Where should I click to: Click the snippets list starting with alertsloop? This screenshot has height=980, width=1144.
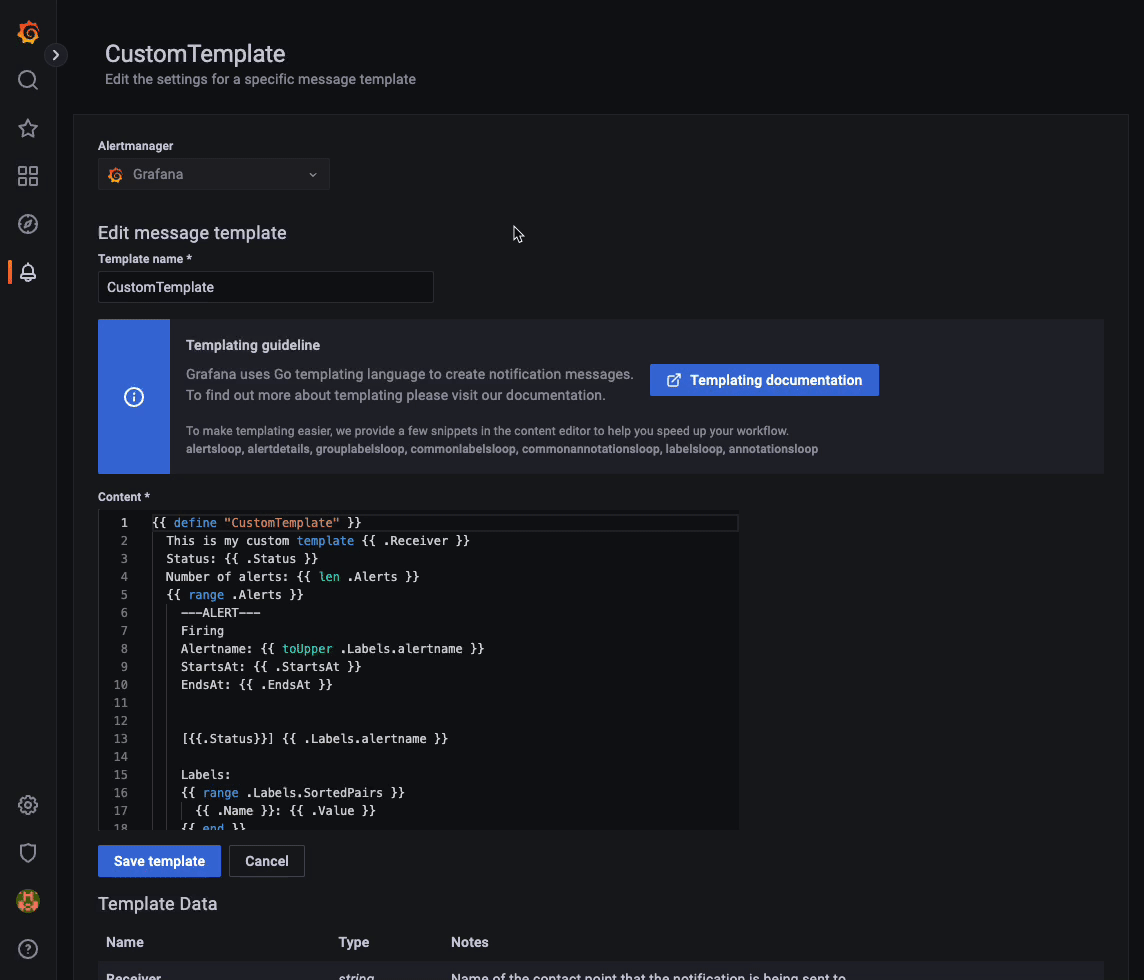click(502, 449)
